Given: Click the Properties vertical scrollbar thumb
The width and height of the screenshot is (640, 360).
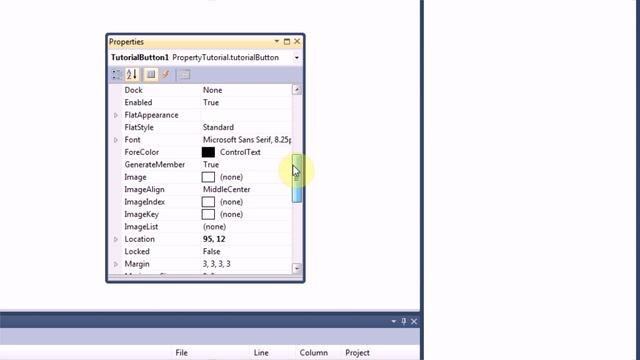Looking at the screenshot, I should [297, 178].
